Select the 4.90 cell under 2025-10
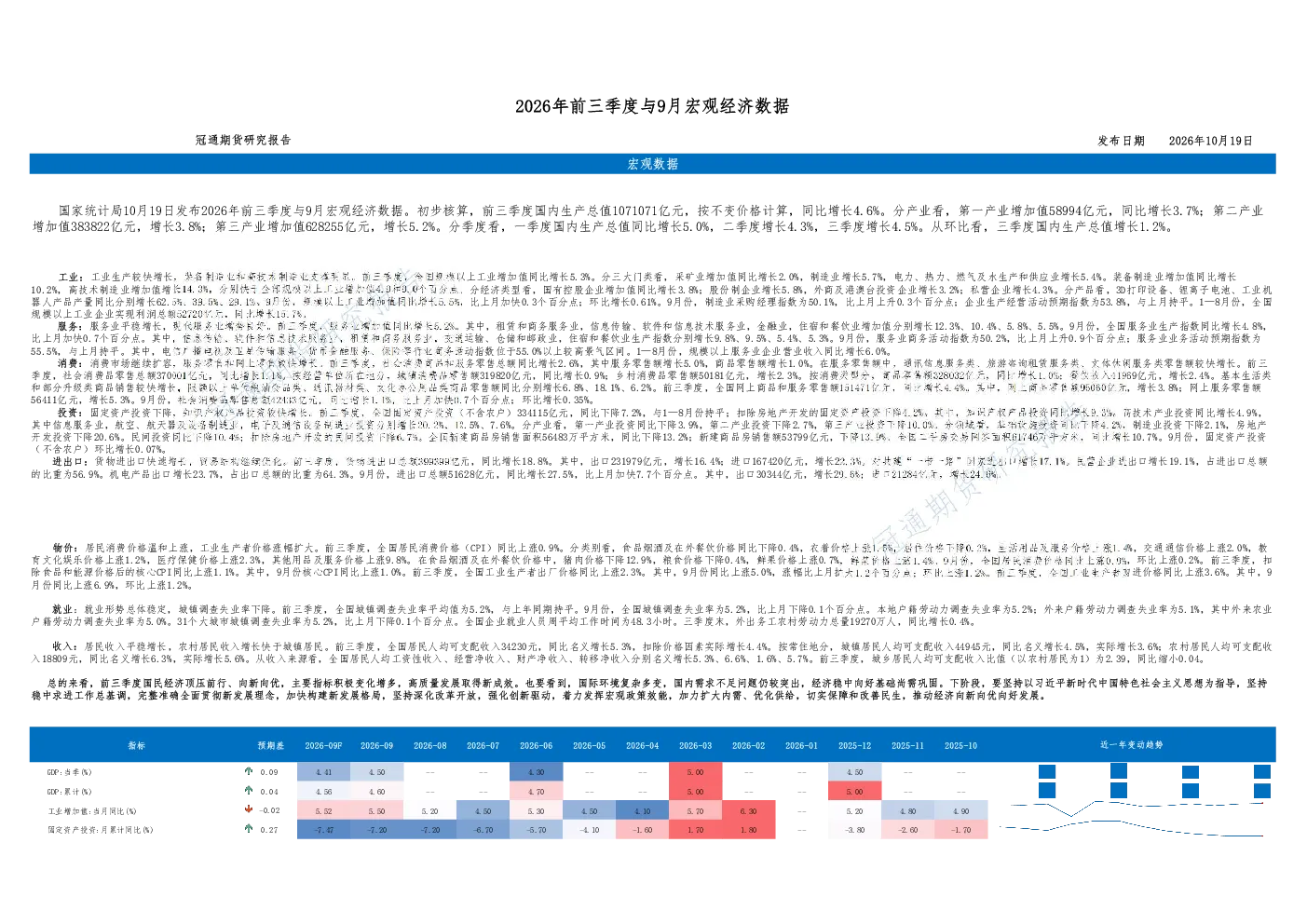 pos(960,811)
